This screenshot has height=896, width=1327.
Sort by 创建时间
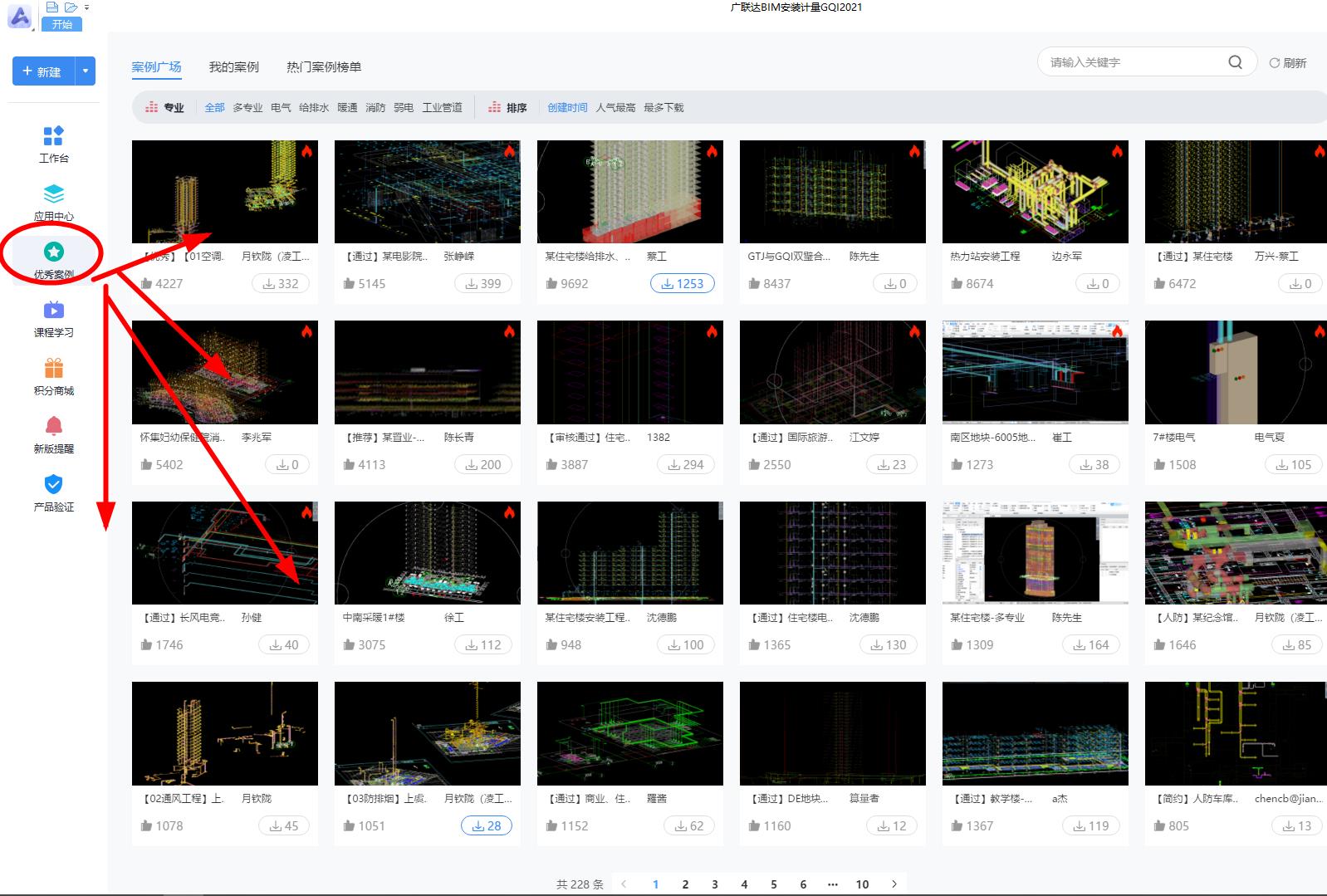[567, 108]
